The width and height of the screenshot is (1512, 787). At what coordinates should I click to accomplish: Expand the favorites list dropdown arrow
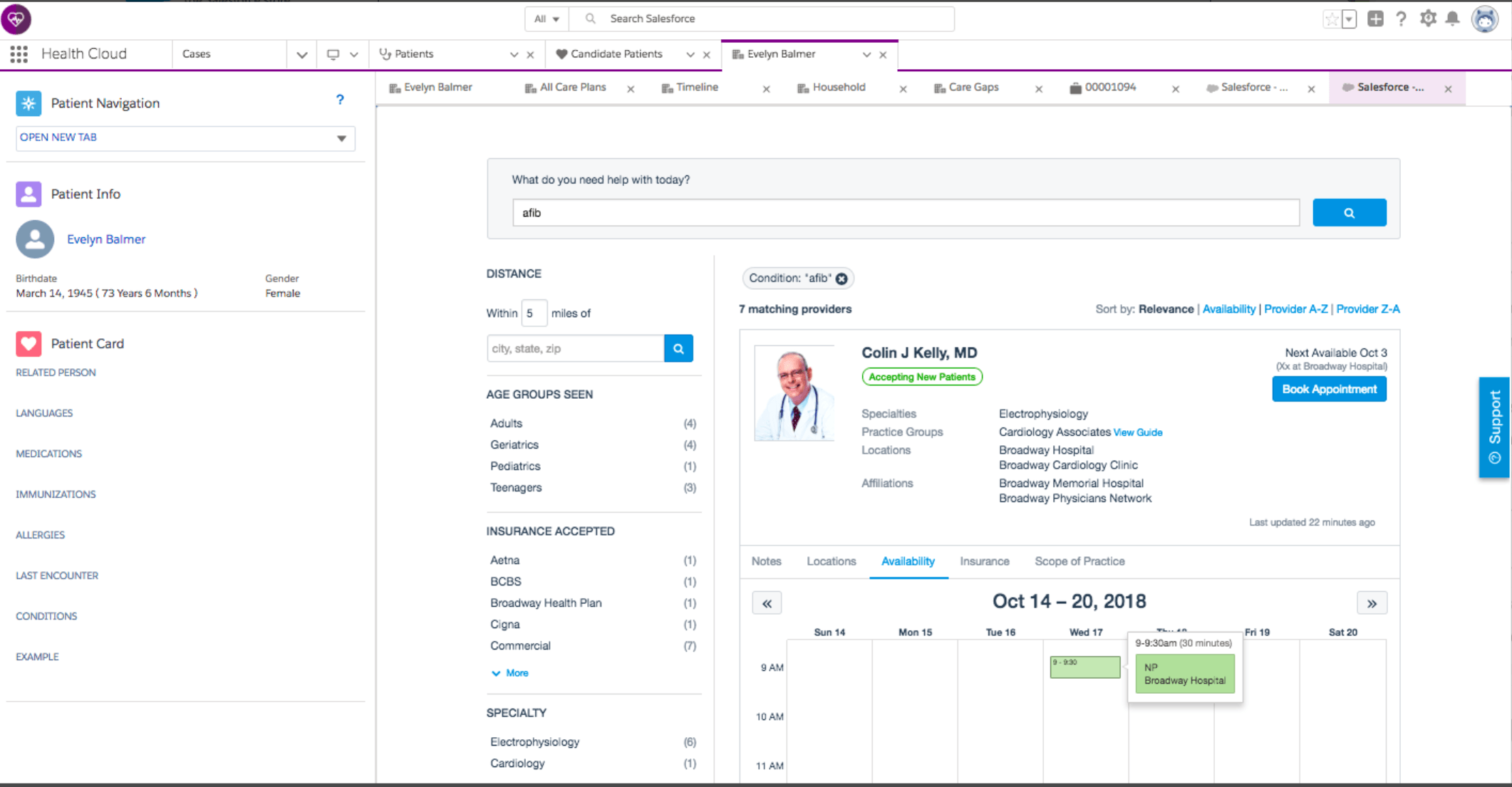[1349, 19]
